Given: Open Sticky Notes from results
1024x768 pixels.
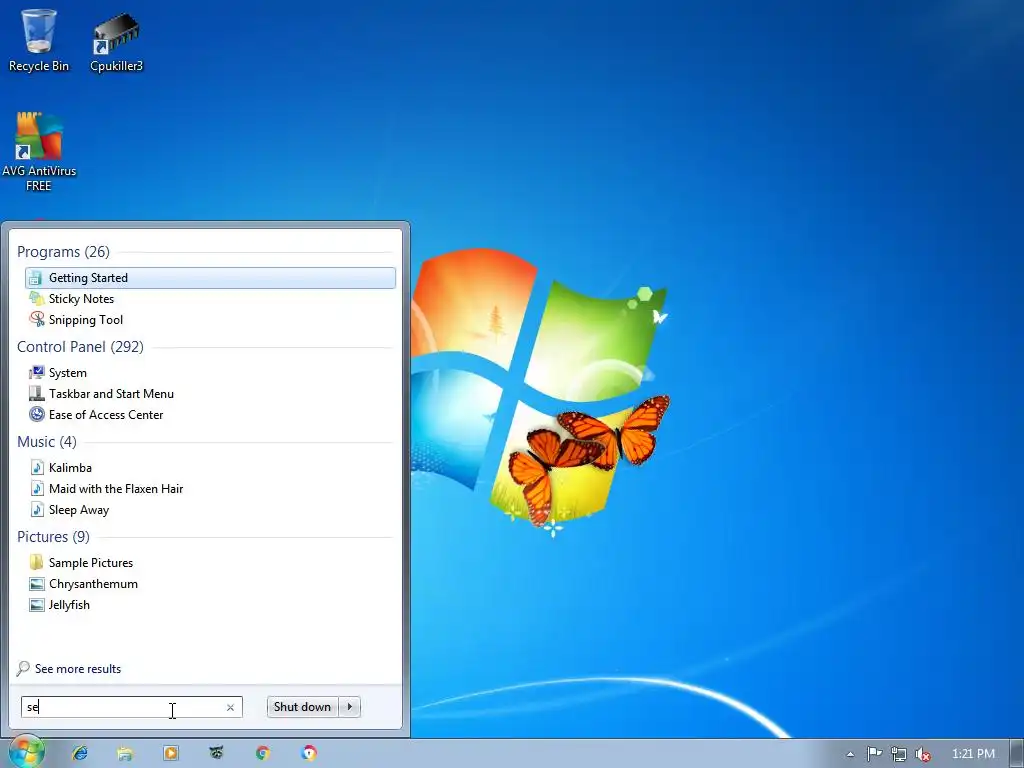Looking at the screenshot, I should click(210, 298).
